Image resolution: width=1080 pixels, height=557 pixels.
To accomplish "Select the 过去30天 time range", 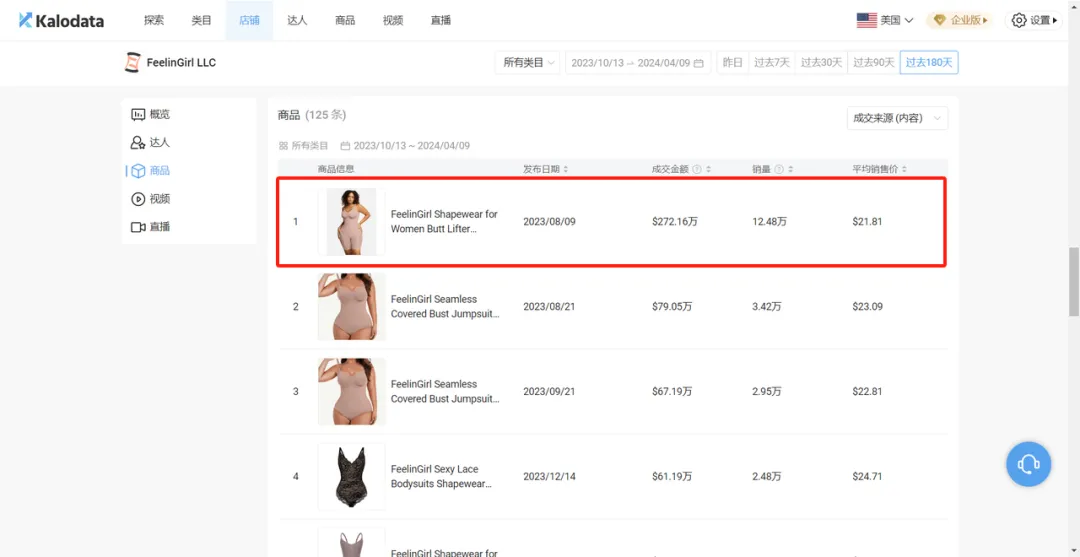I will (822, 63).
